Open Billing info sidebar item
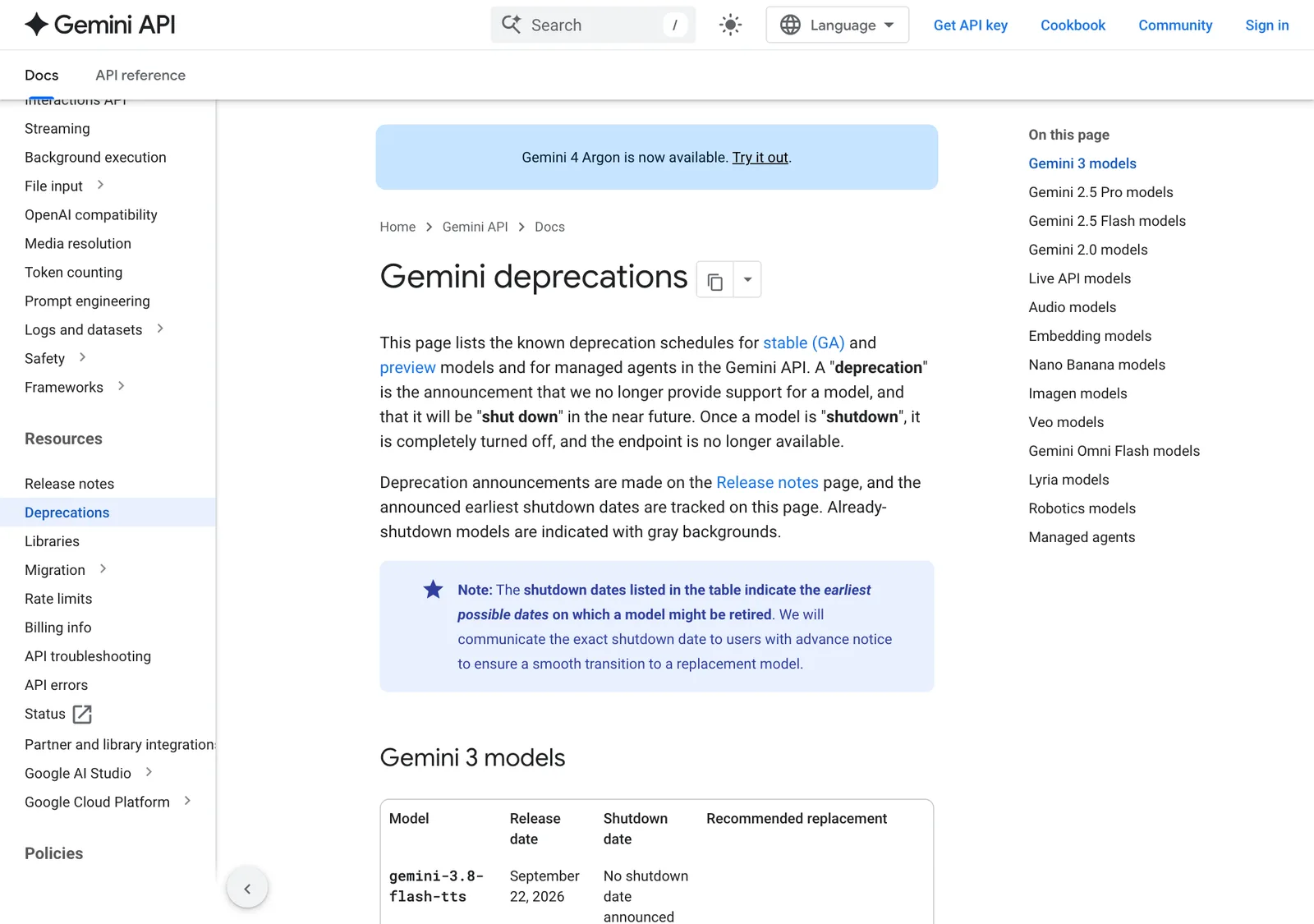 click(x=57, y=627)
